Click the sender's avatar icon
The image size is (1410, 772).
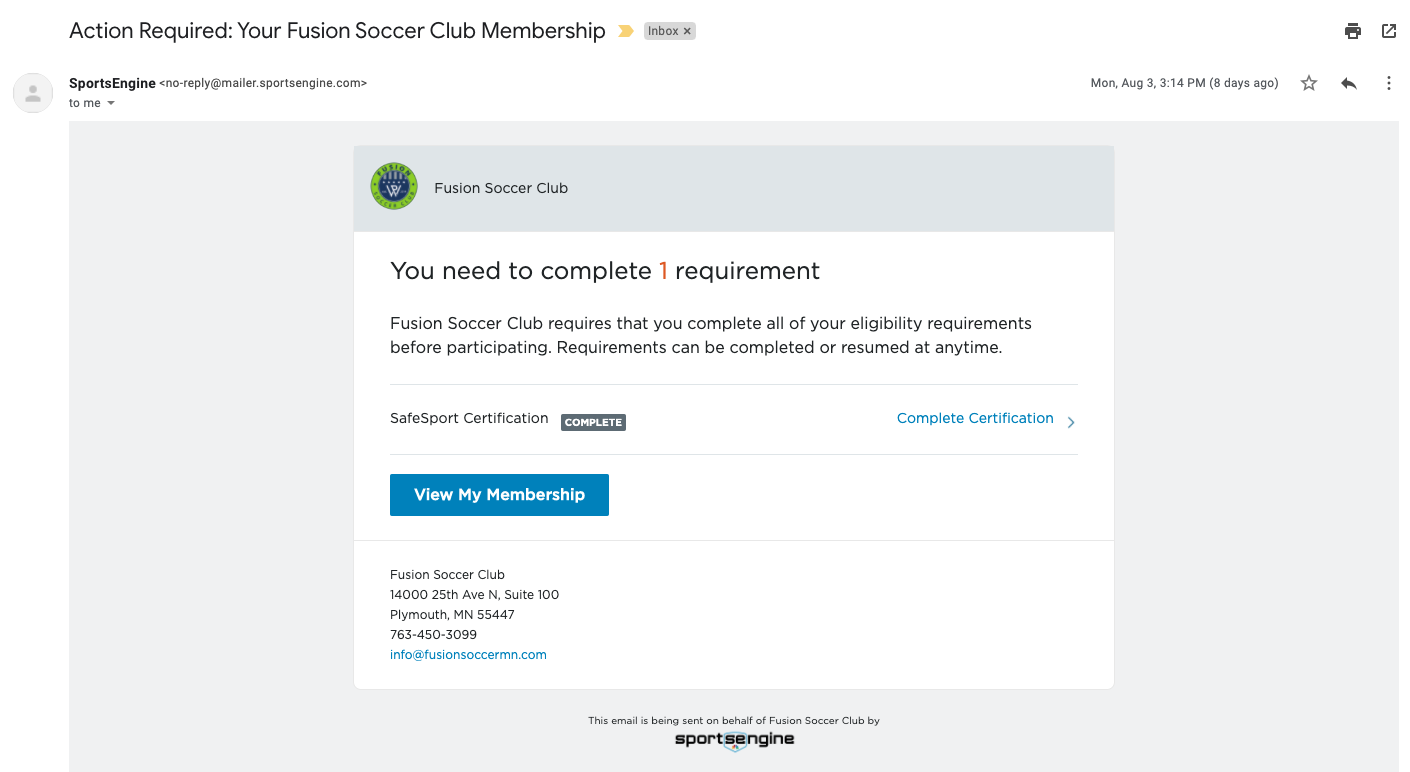pyautogui.click(x=33, y=93)
